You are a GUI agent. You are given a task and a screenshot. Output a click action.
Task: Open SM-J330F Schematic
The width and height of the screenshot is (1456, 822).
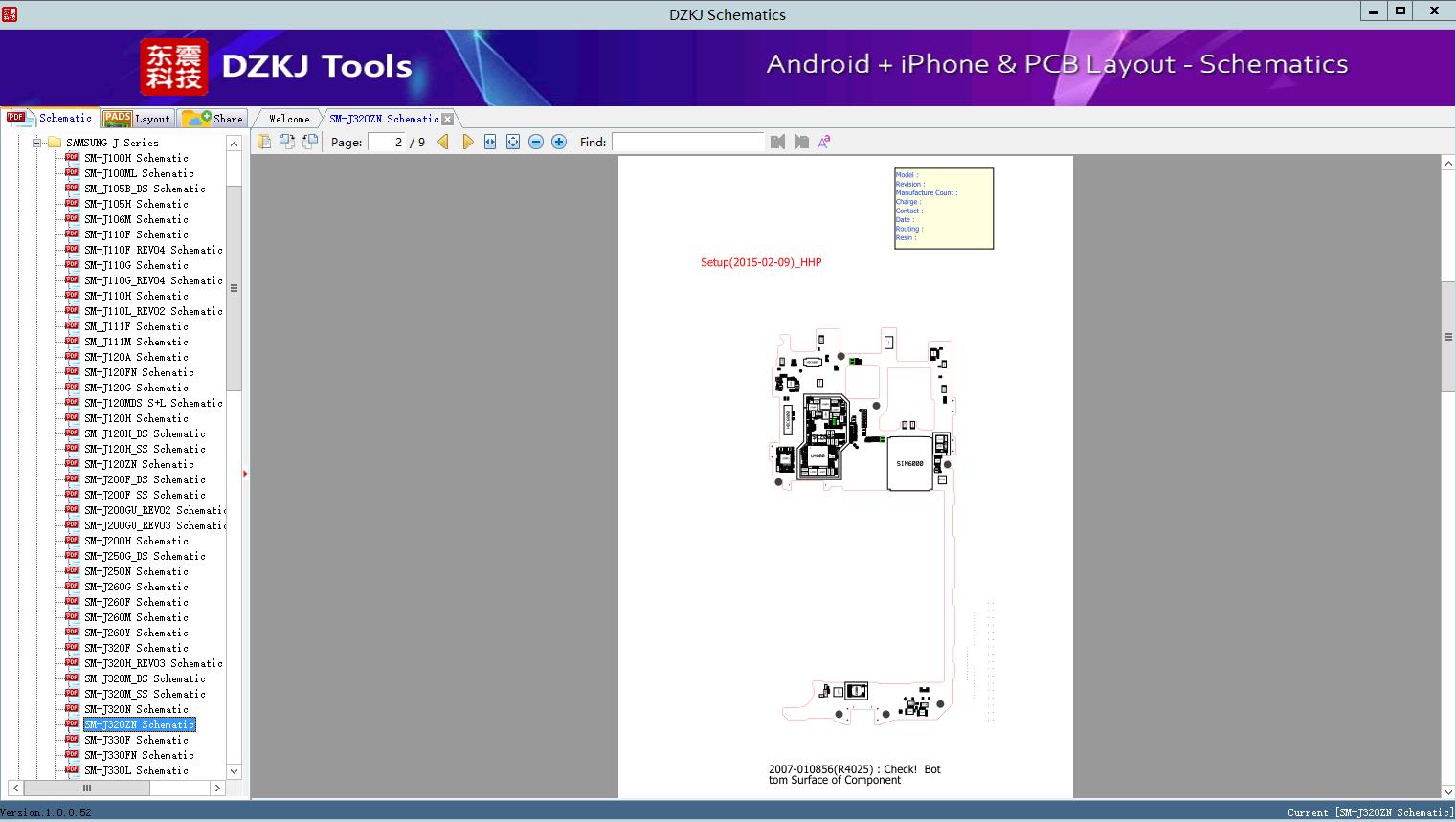136,740
